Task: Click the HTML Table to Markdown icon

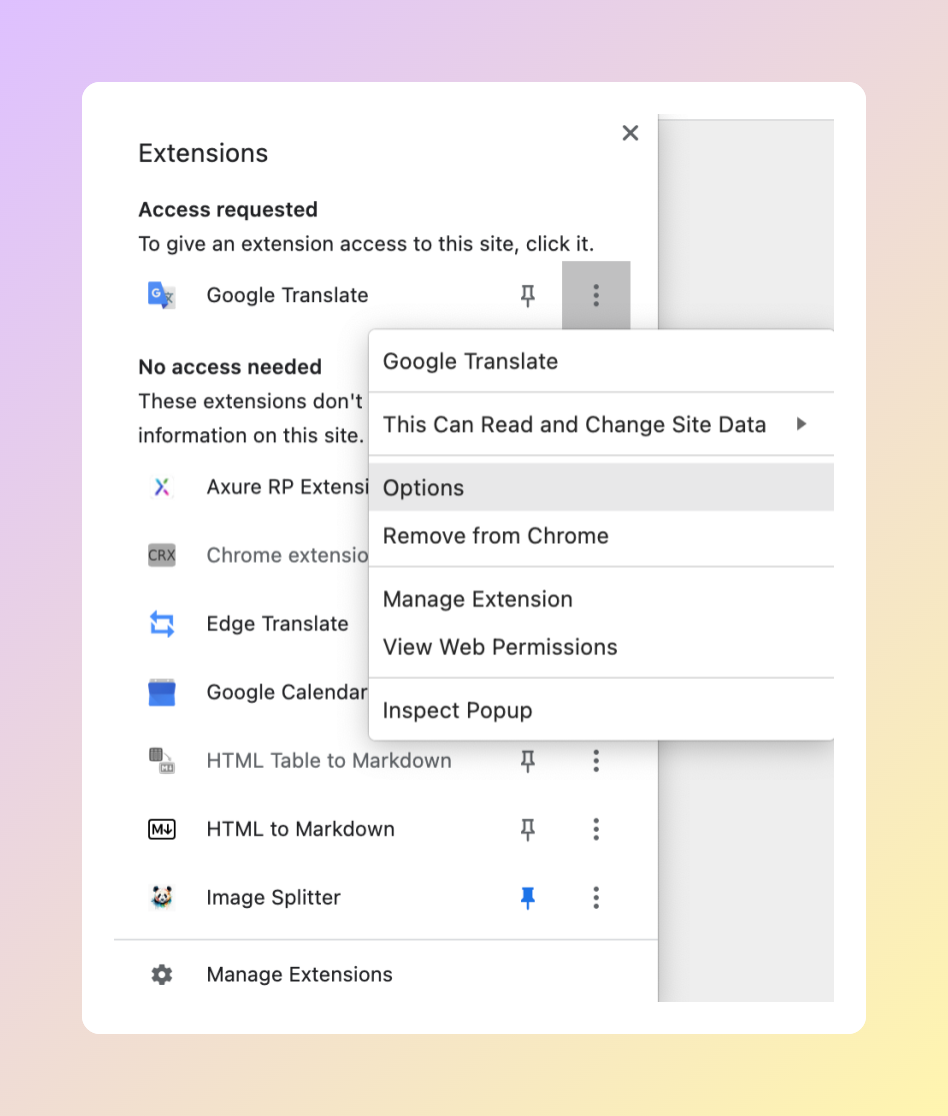Action: (162, 760)
